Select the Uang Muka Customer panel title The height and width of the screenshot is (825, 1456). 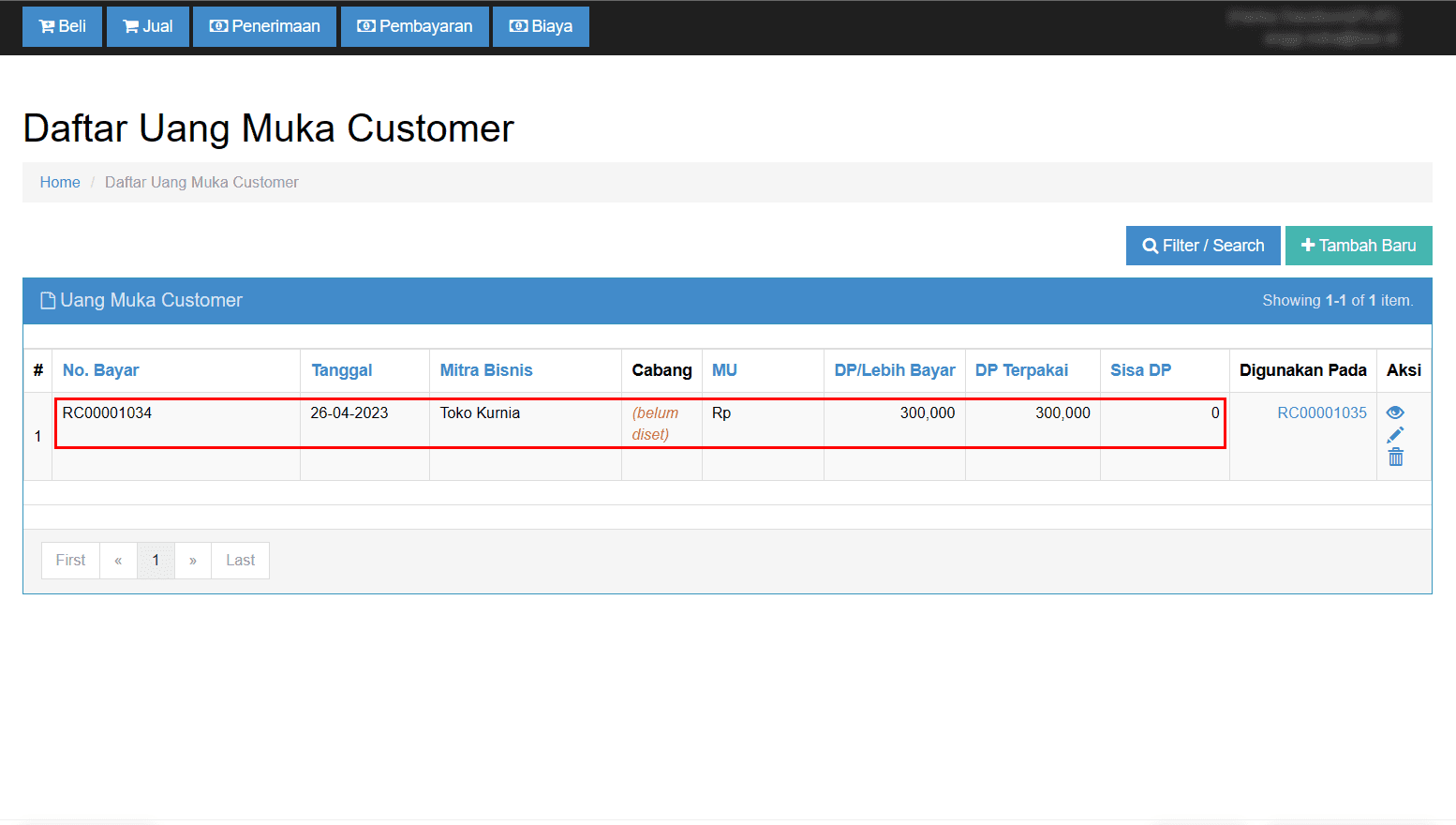151,300
